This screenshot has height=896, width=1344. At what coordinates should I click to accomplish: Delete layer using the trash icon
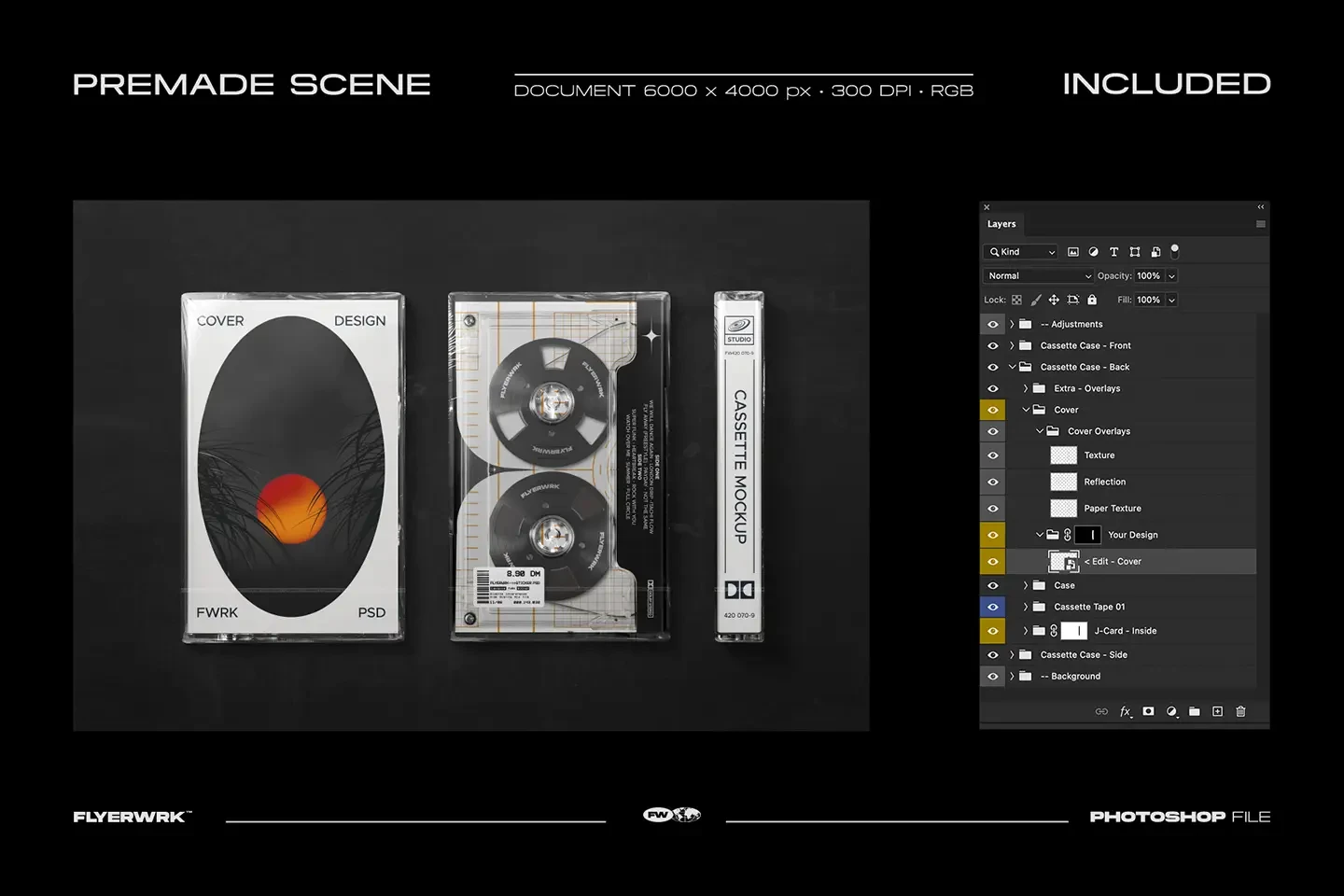pyautogui.click(x=1240, y=710)
